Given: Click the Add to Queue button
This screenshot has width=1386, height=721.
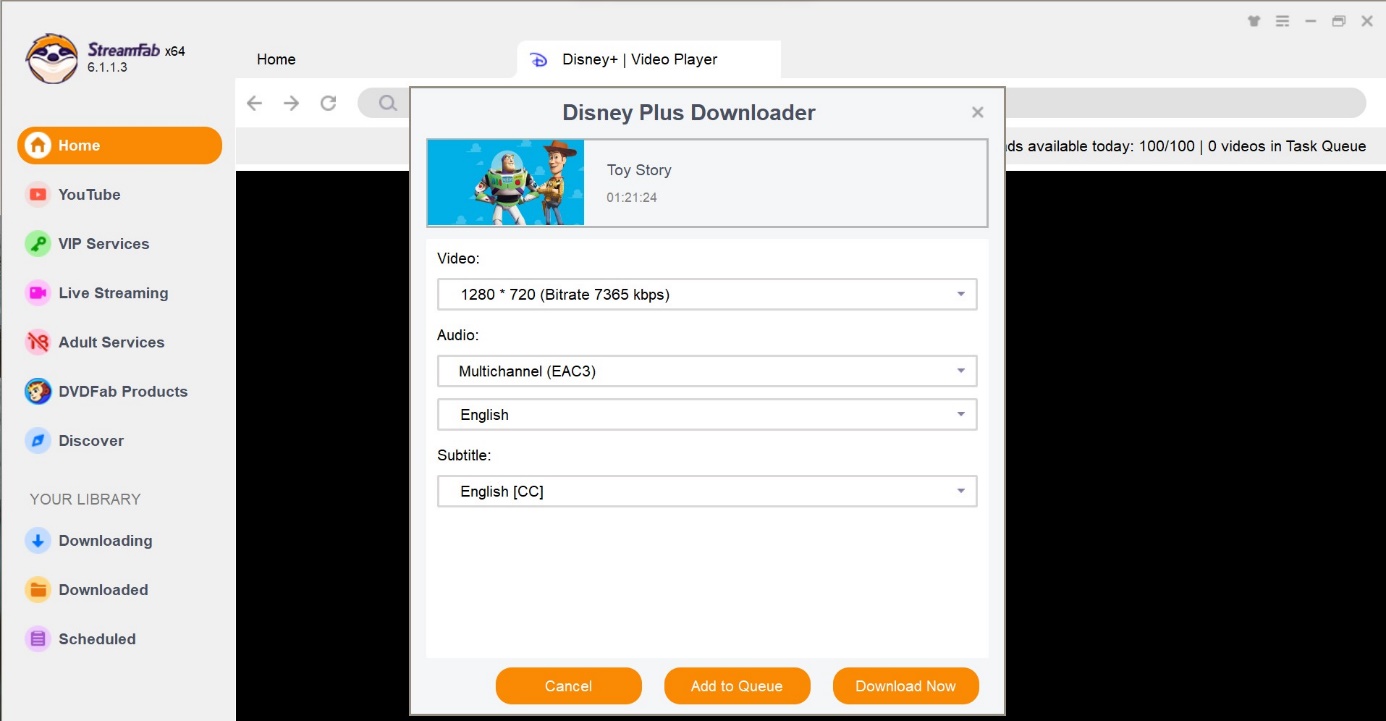Looking at the screenshot, I should (737, 686).
